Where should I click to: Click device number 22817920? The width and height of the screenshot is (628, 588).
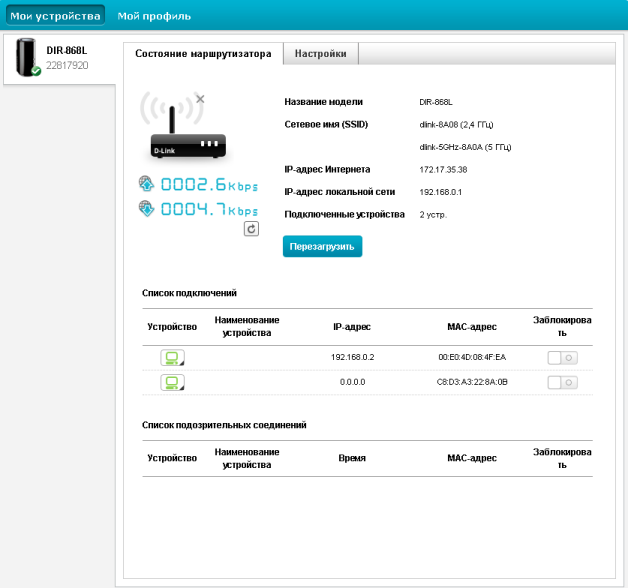click(x=67, y=65)
